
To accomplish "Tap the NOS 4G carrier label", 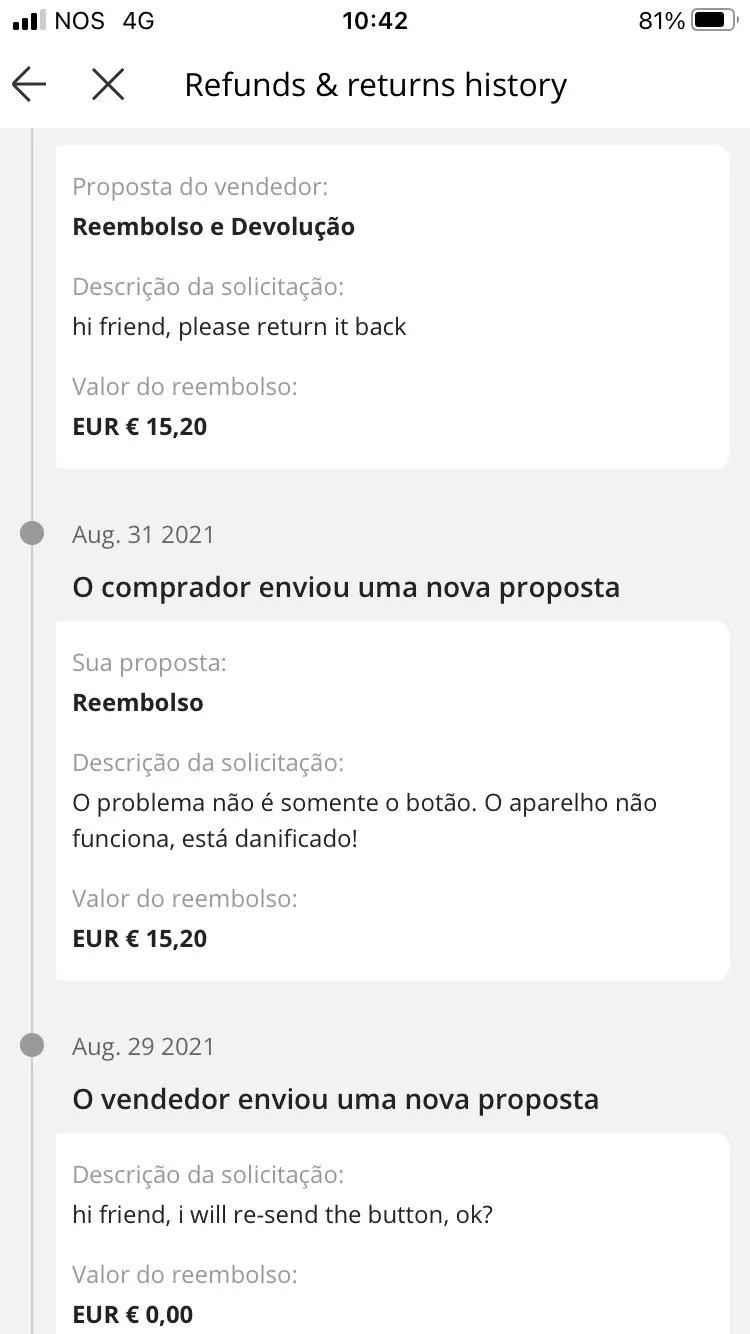I will pos(104,21).
